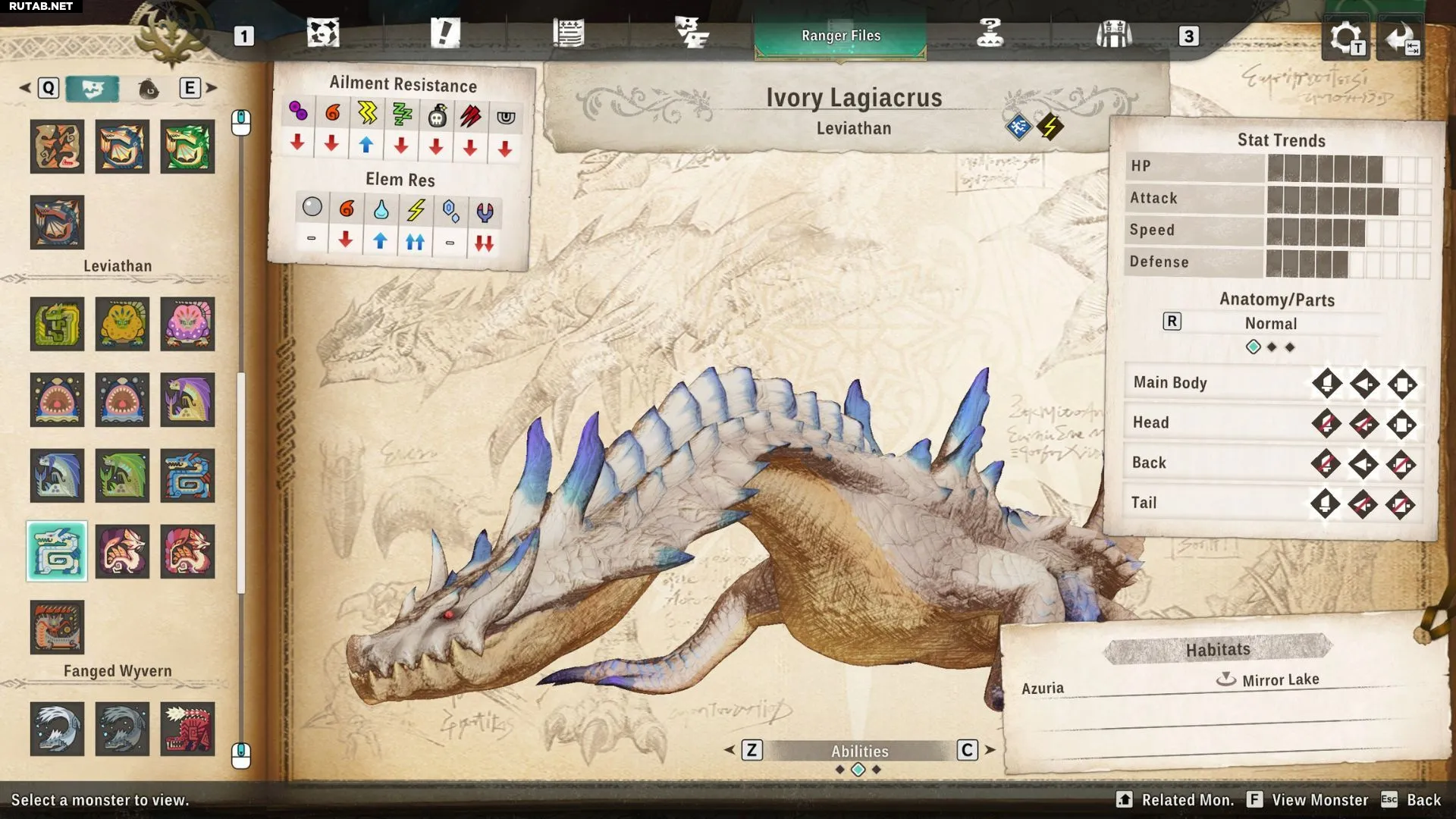Select the monster-head category icon
The width and height of the screenshot is (1456, 819).
93,89
